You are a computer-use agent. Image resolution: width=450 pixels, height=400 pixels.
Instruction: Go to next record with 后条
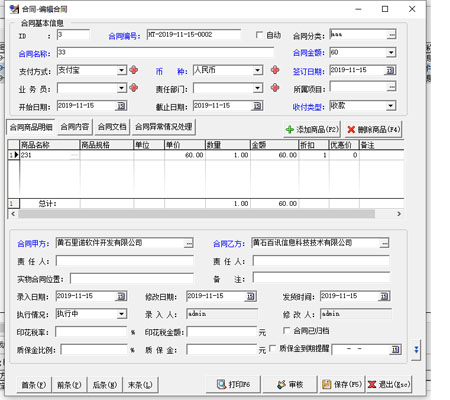pos(104,385)
